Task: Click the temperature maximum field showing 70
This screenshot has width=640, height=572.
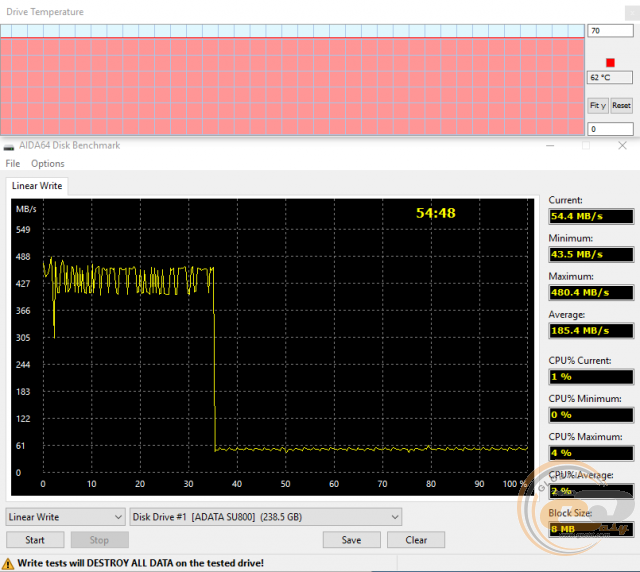Action: pos(610,31)
